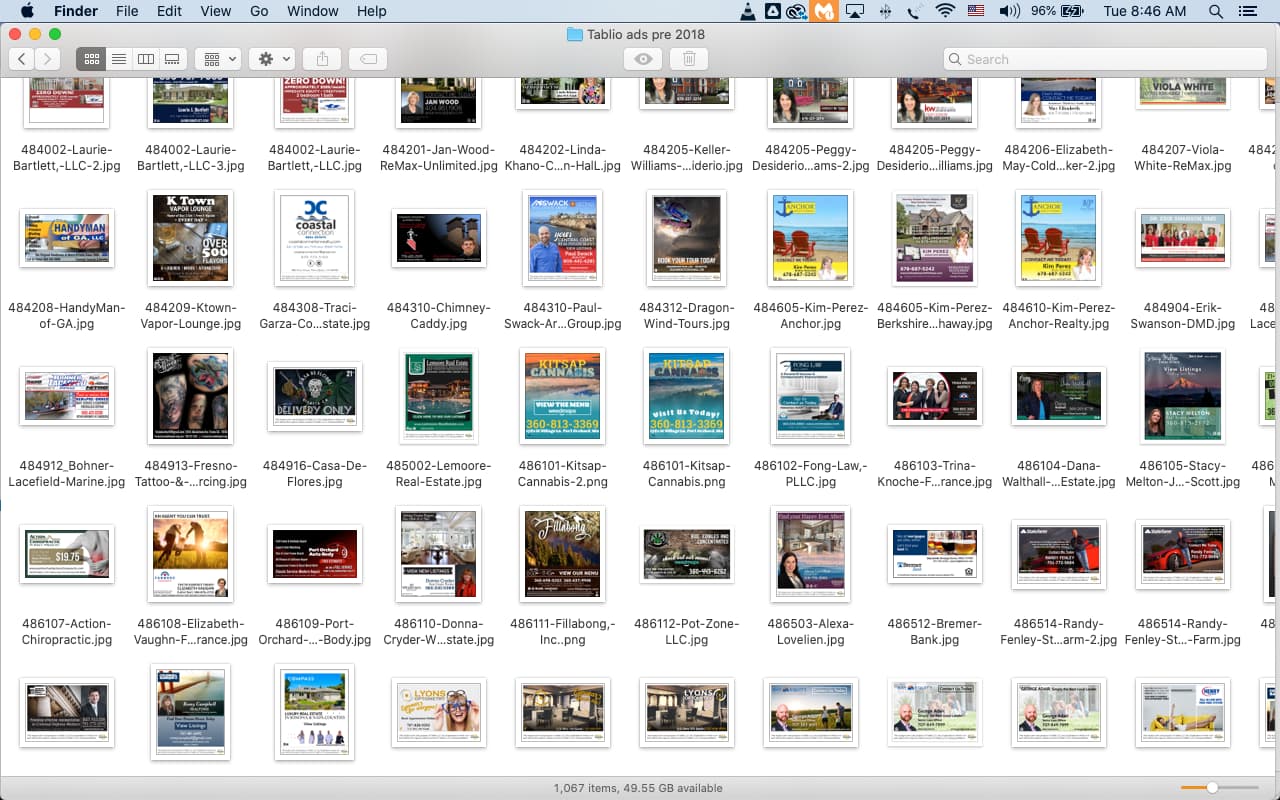The image size is (1280, 800).
Task: Click file name 484912_Bohner-Lacefield-Marine.jpg
Action: click(67, 474)
